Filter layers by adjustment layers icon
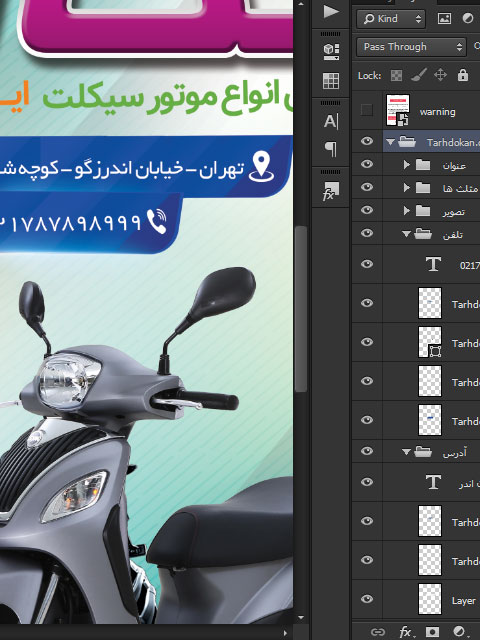 point(468,18)
